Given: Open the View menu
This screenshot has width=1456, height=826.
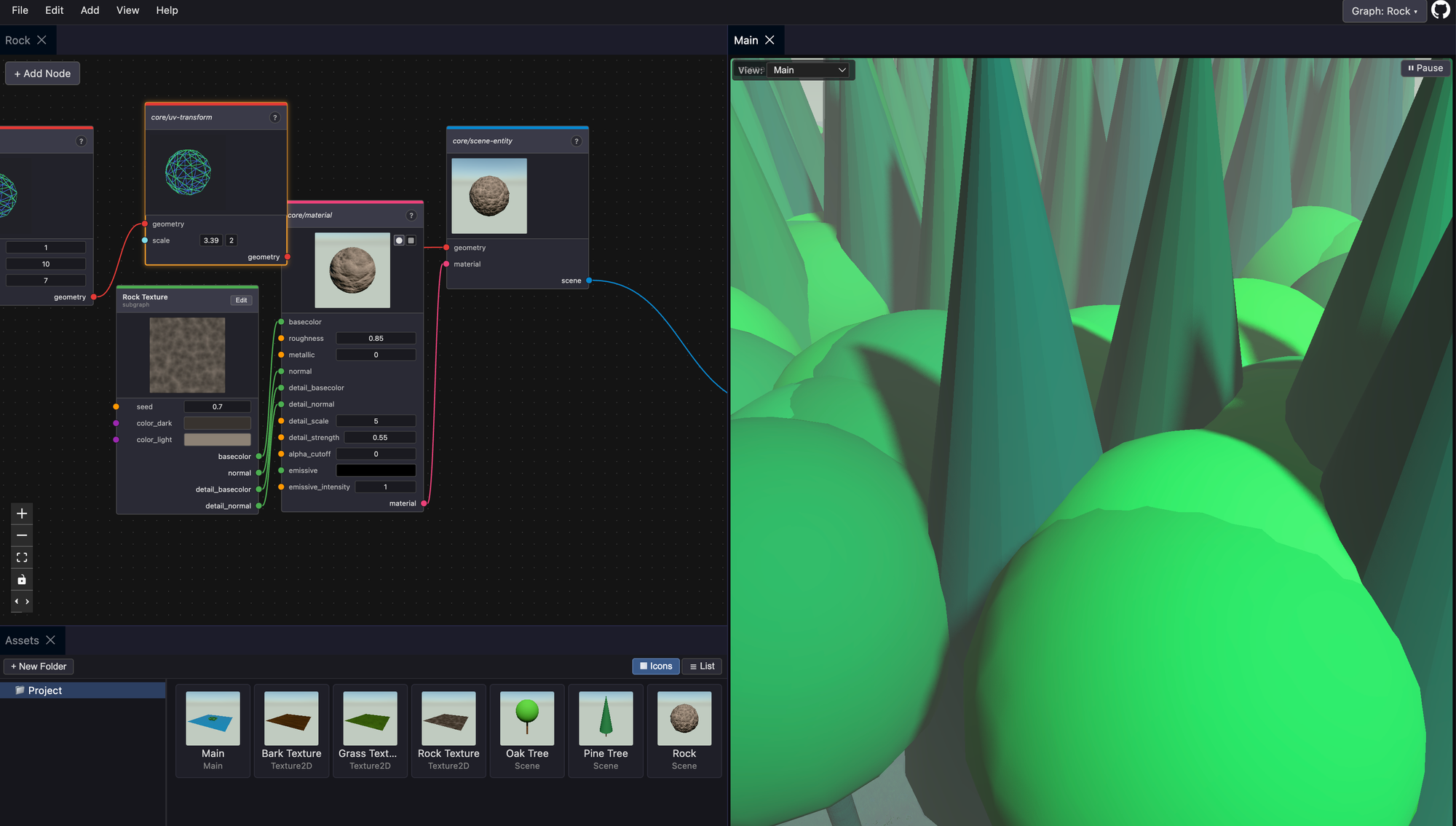Looking at the screenshot, I should (127, 10).
